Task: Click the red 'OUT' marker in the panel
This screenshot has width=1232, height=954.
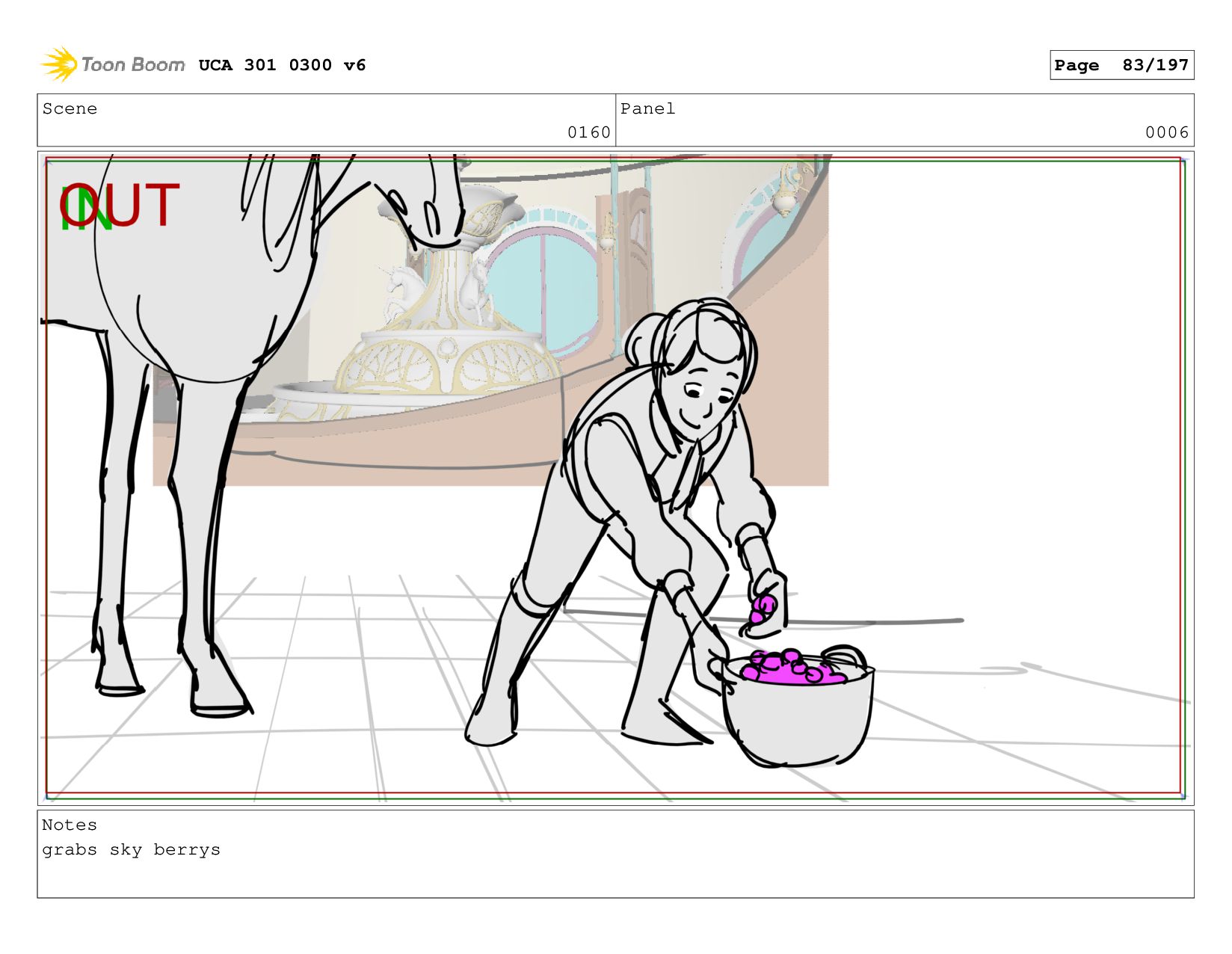Action: coord(120,206)
